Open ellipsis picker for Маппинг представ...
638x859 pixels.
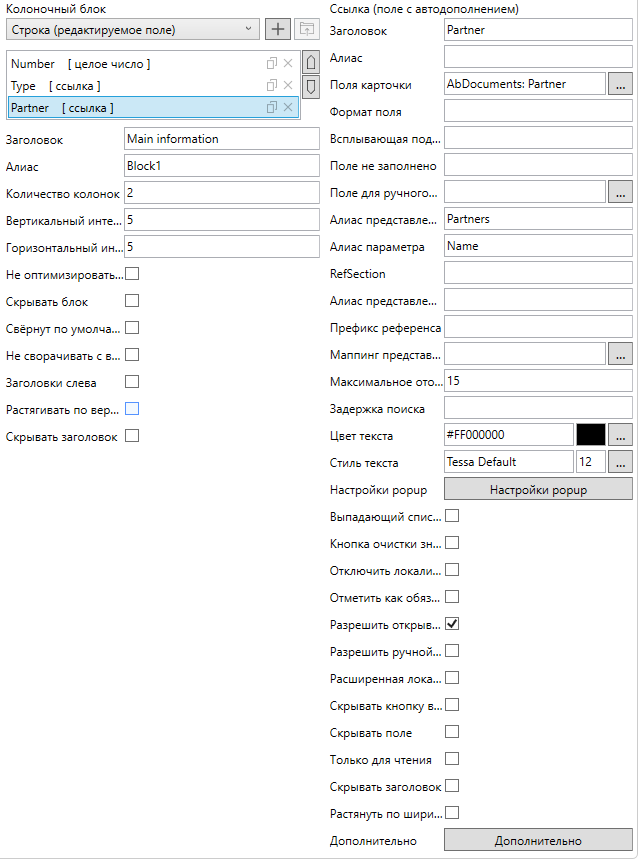620,354
